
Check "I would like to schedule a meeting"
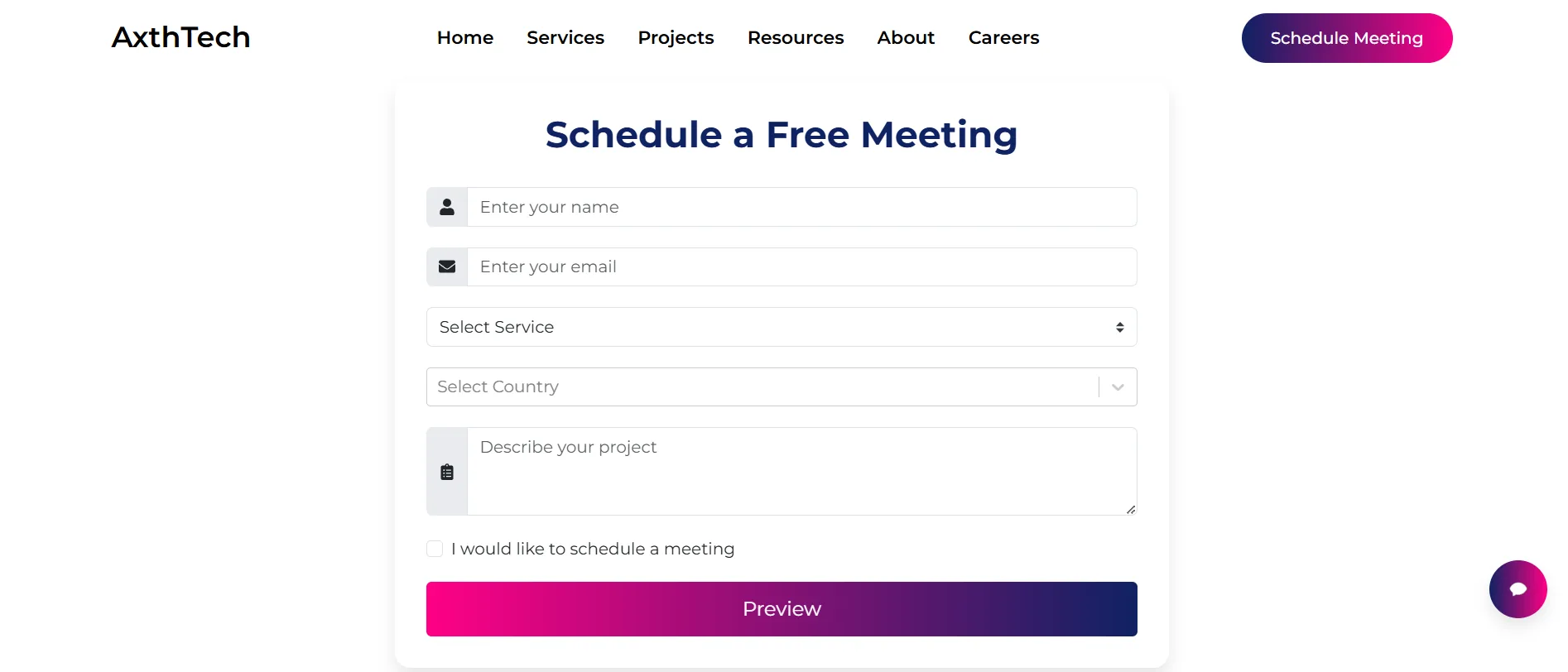pos(435,549)
